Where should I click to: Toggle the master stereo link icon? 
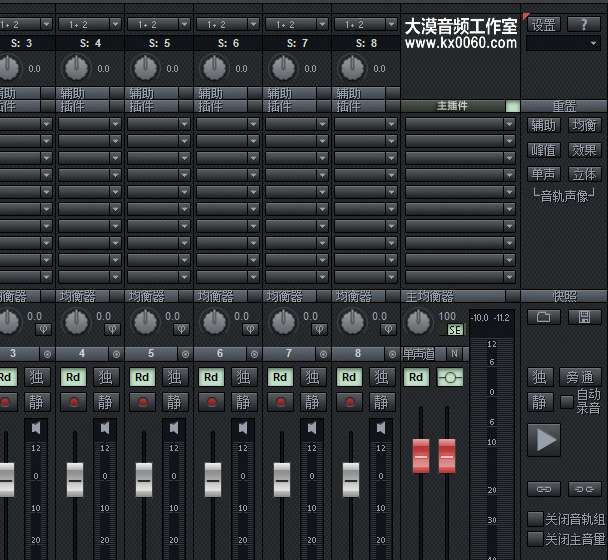pyautogui.click(x=450, y=377)
